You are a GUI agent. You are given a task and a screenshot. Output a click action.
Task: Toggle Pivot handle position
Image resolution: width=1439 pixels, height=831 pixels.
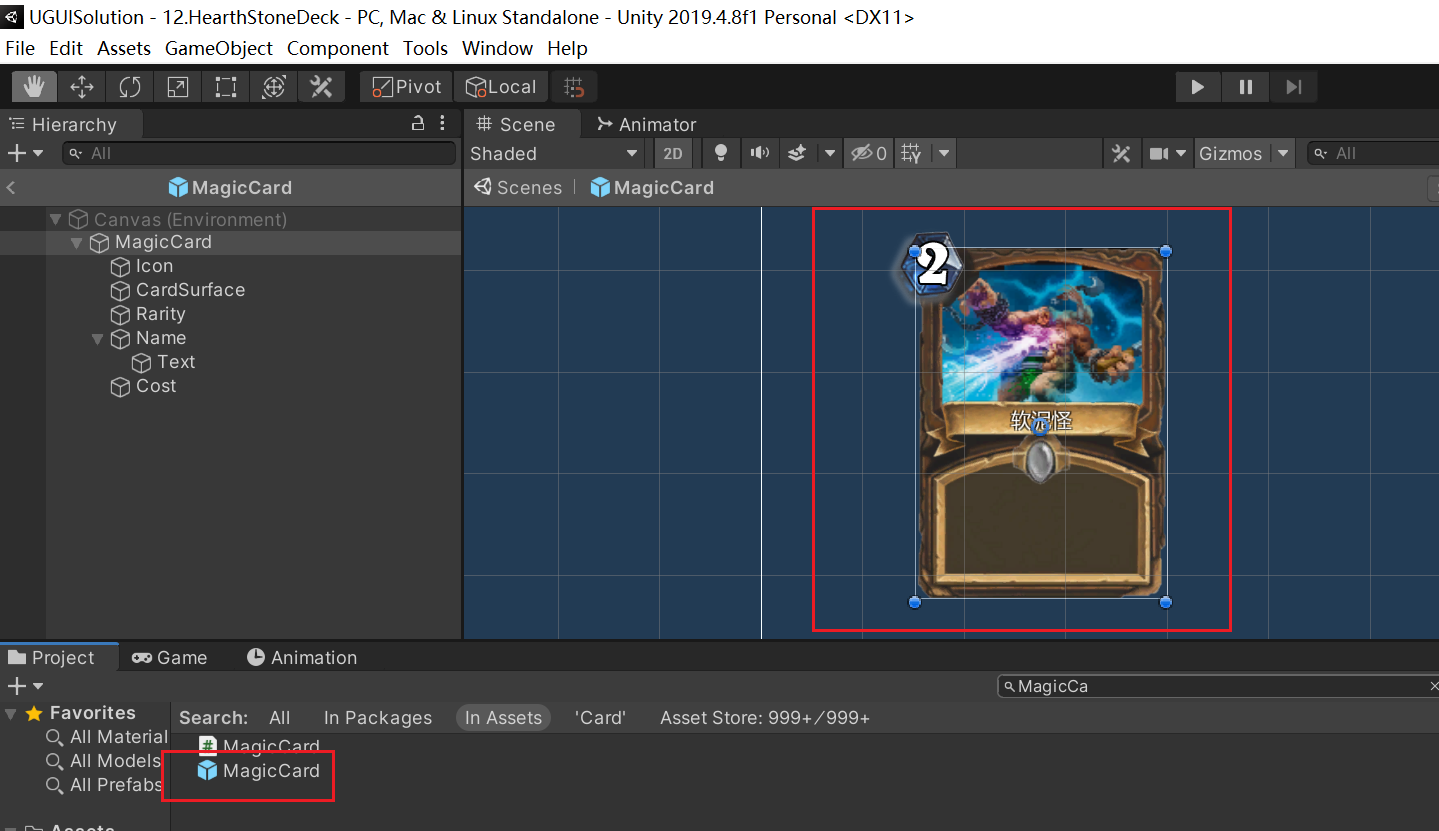(406, 87)
